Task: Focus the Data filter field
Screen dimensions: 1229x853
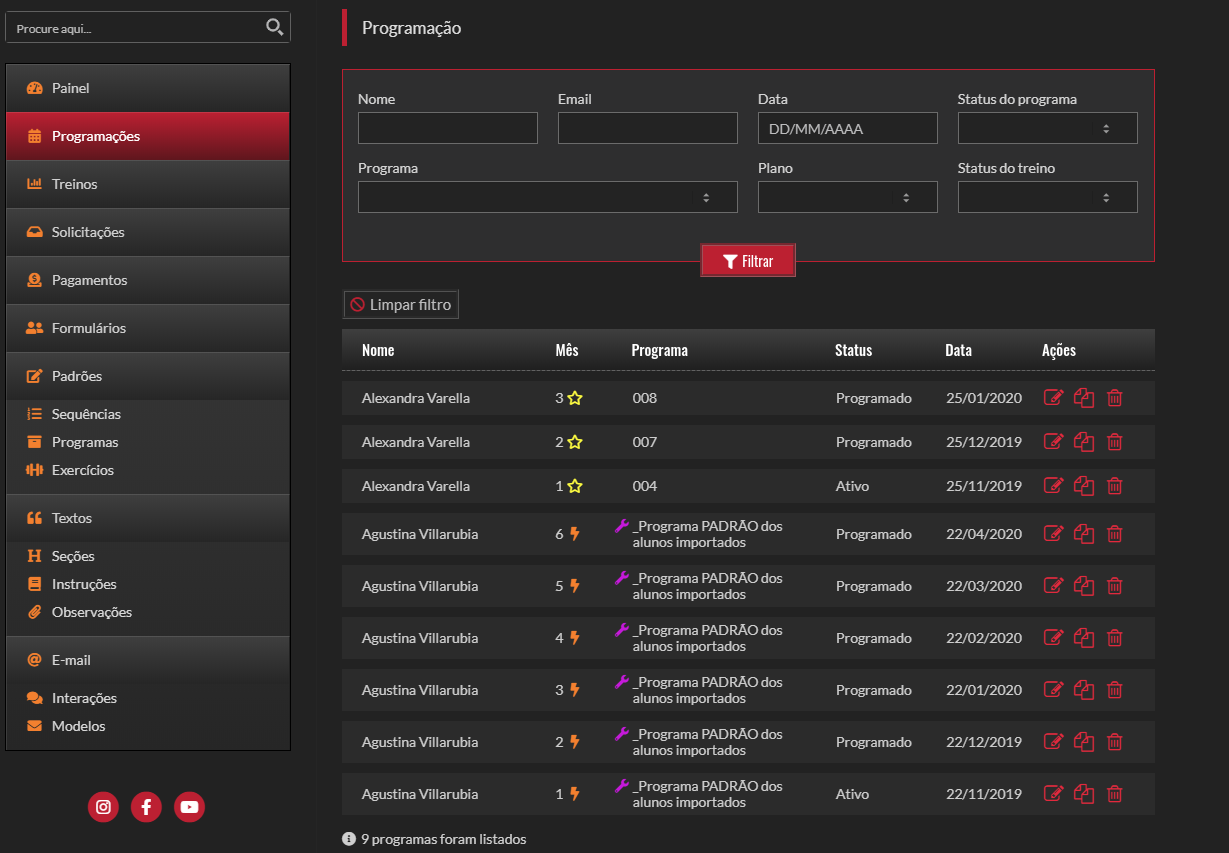Action: click(847, 128)
